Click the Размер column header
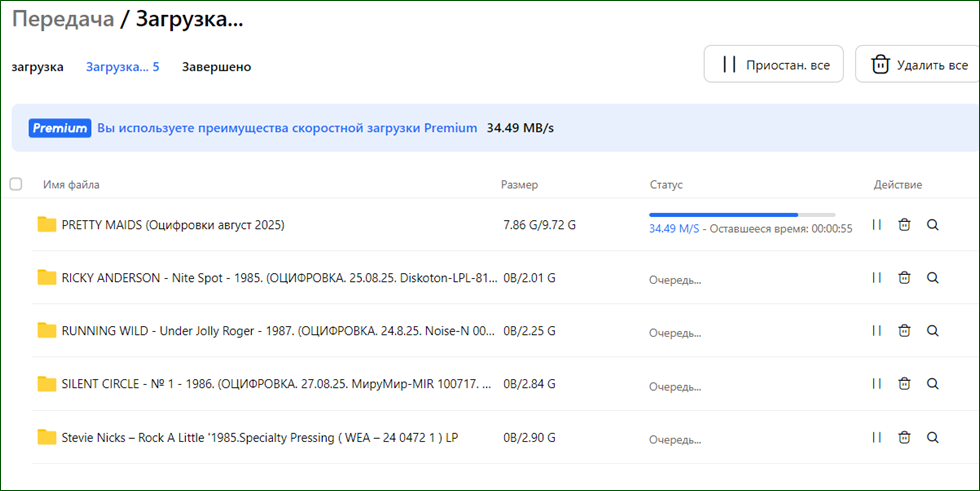This screenshot has height=491, width=980. click(519, 185)
